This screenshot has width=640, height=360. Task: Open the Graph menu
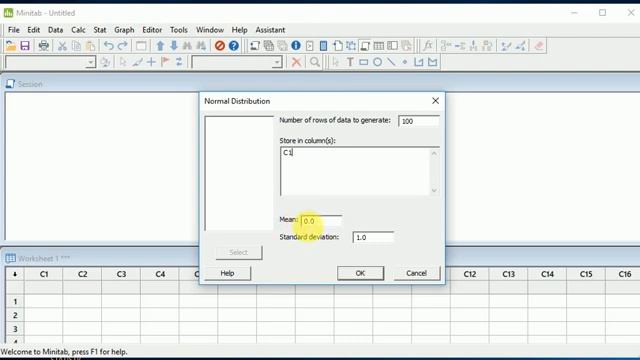pyautogui.click(x=124, y=30)
